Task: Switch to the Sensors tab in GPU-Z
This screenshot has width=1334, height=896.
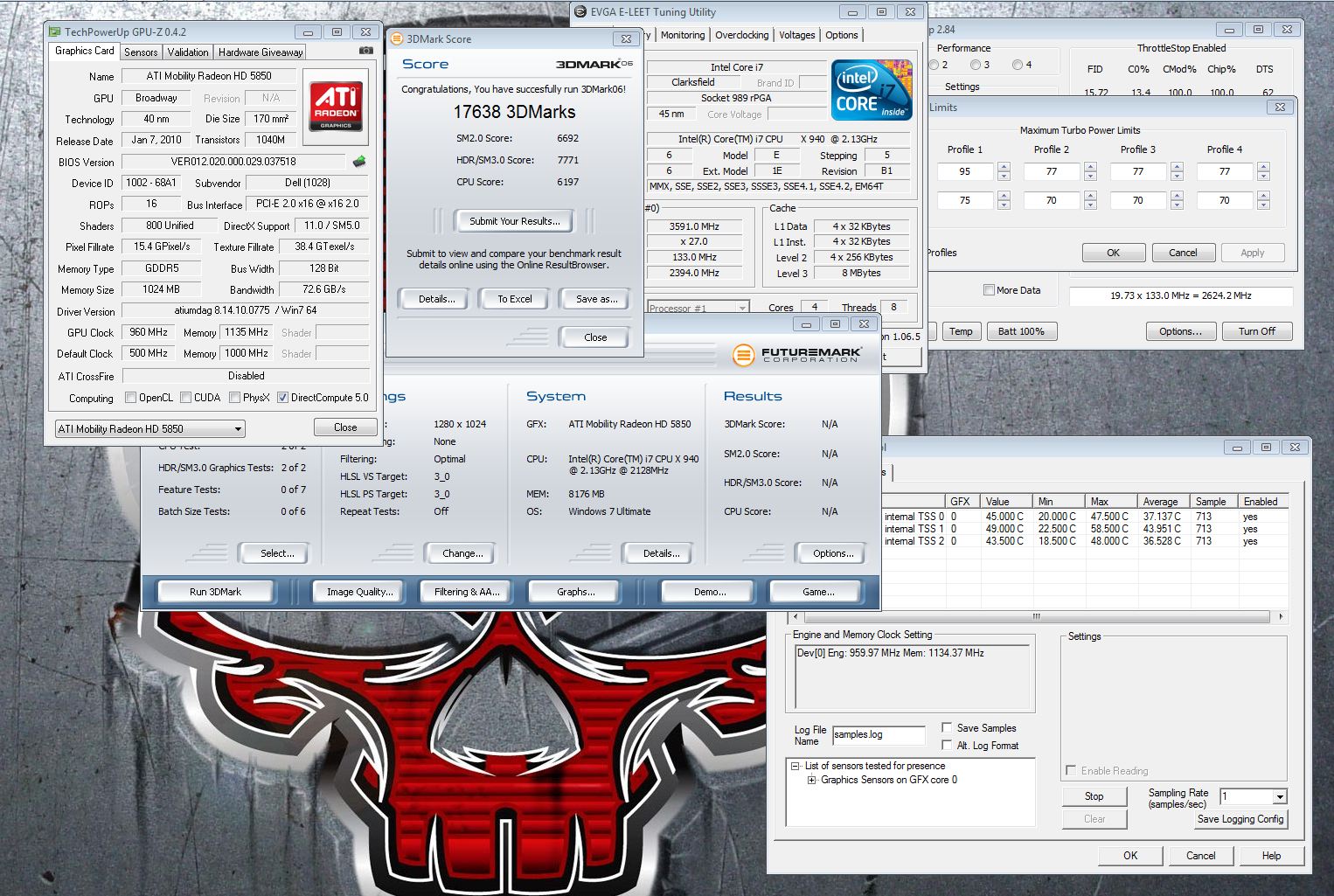Action: point(141,52)
